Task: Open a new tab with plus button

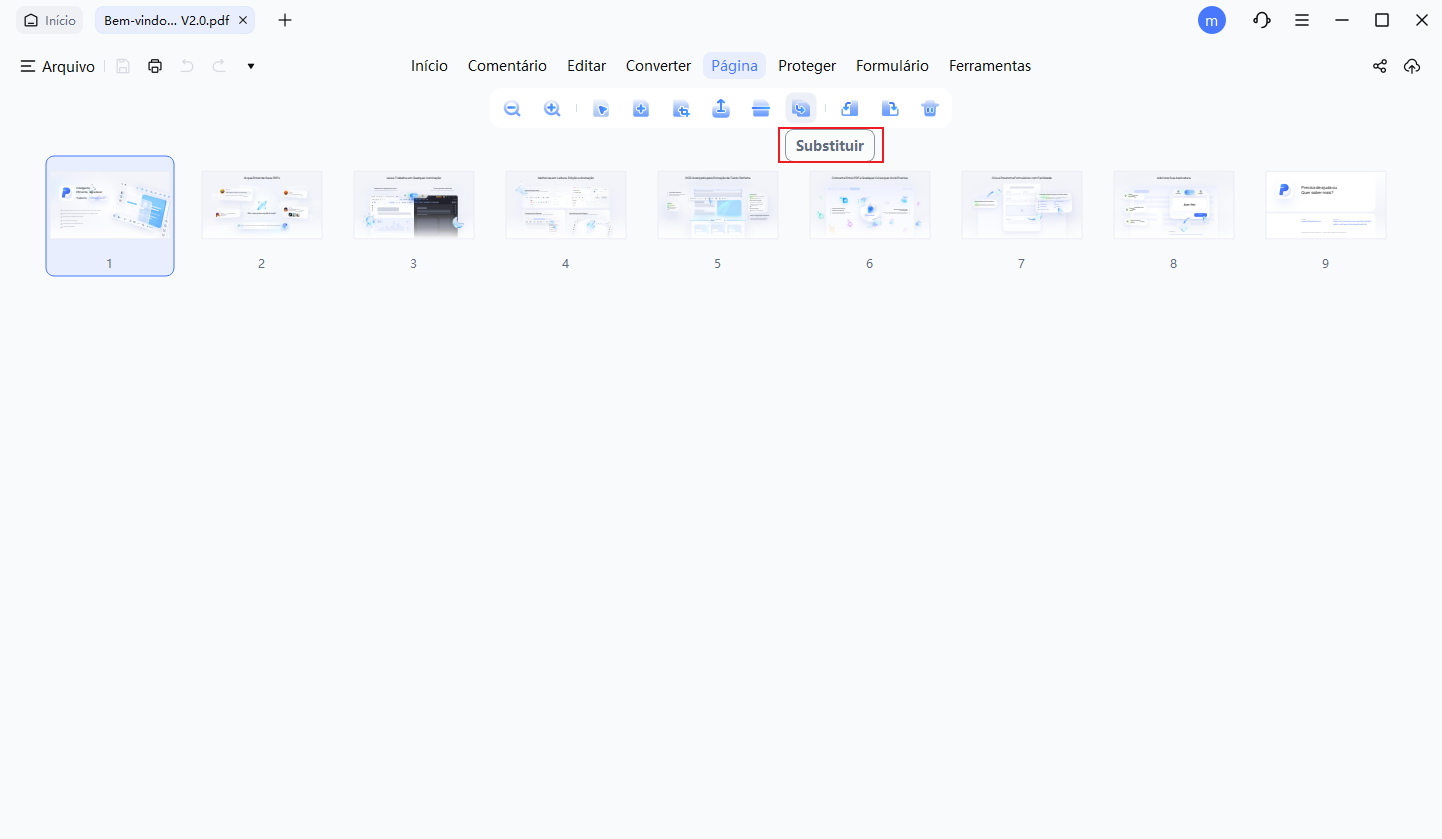Action: click(x=285, y=20)
